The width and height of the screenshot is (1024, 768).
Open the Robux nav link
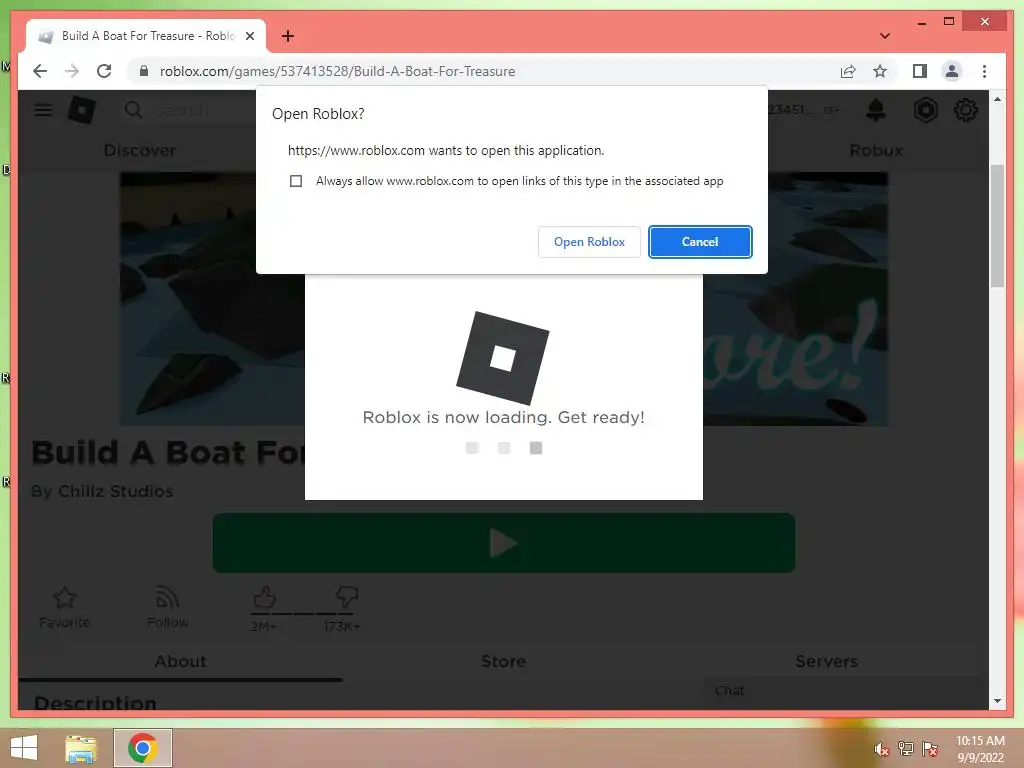tap(876, 150)
